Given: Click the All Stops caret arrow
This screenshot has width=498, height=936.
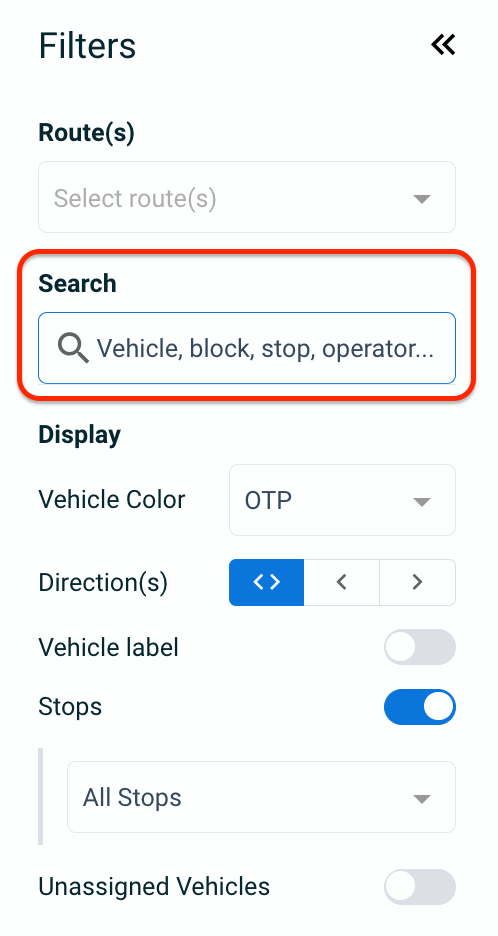Looking at the screenshot, I should coord(422,799).
